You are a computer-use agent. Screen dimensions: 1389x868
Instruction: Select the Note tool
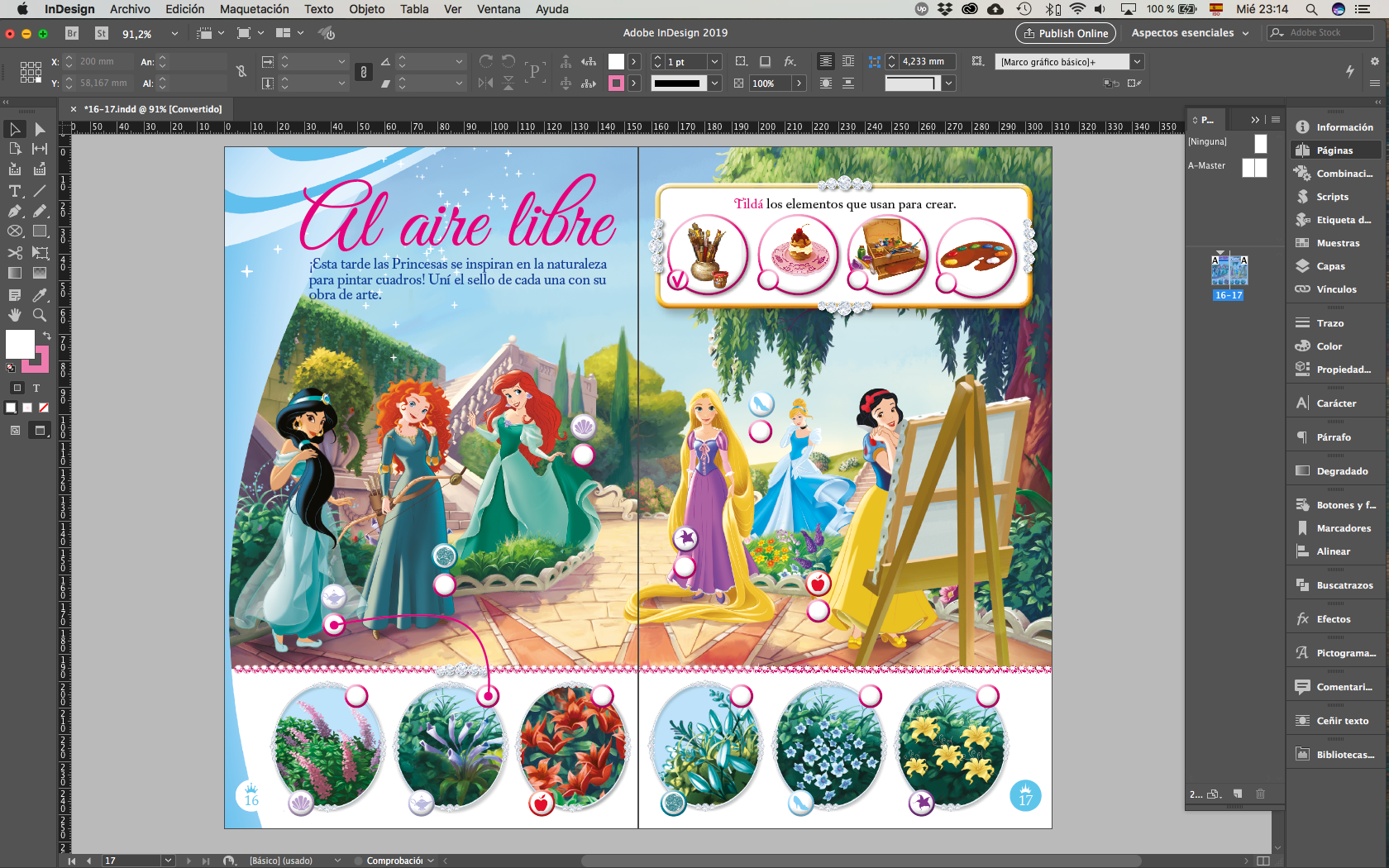tap(15, 295)
